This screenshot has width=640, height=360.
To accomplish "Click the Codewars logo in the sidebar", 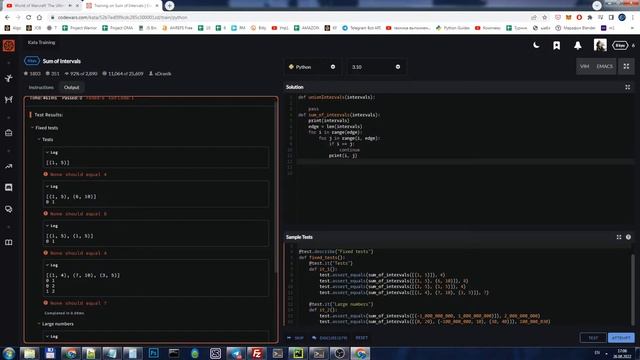I will [x=9, y=45].
